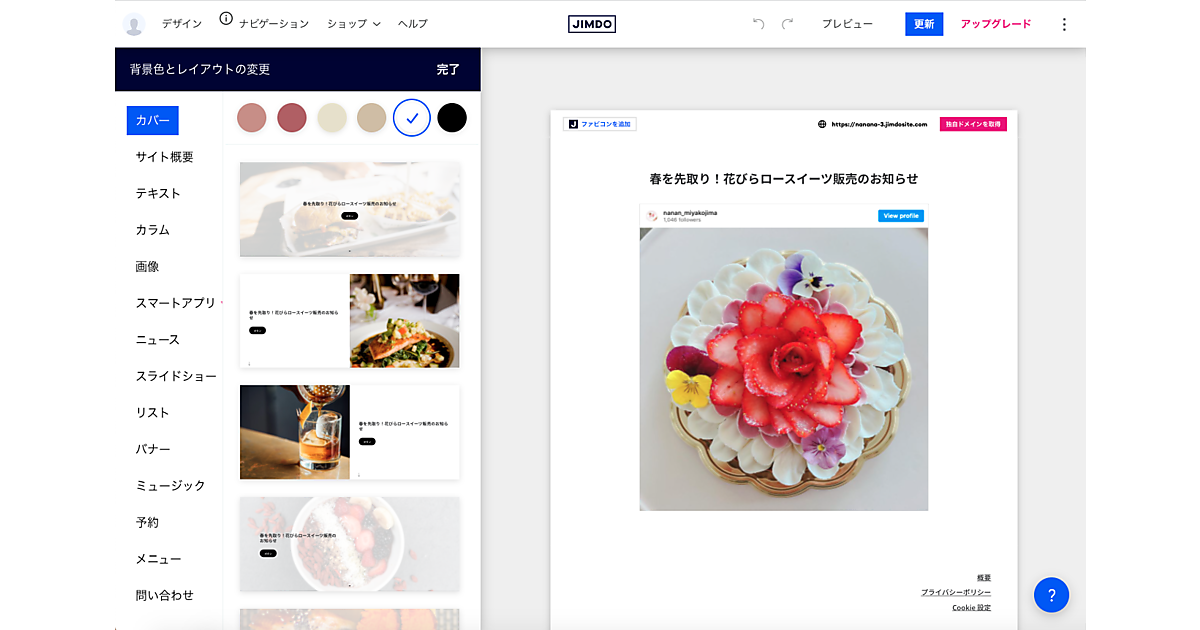Open the ヘルプ menu
This screenshot has width=1200, height=630.
tap(412, 24)
